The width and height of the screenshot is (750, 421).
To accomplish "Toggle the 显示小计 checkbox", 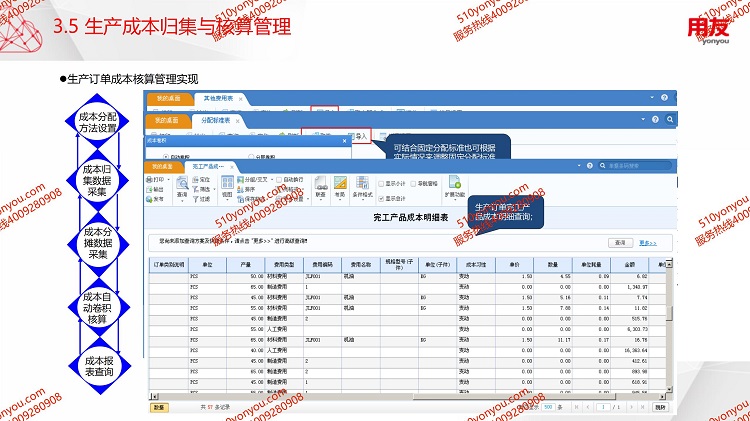I will click(x=383, y=184).
